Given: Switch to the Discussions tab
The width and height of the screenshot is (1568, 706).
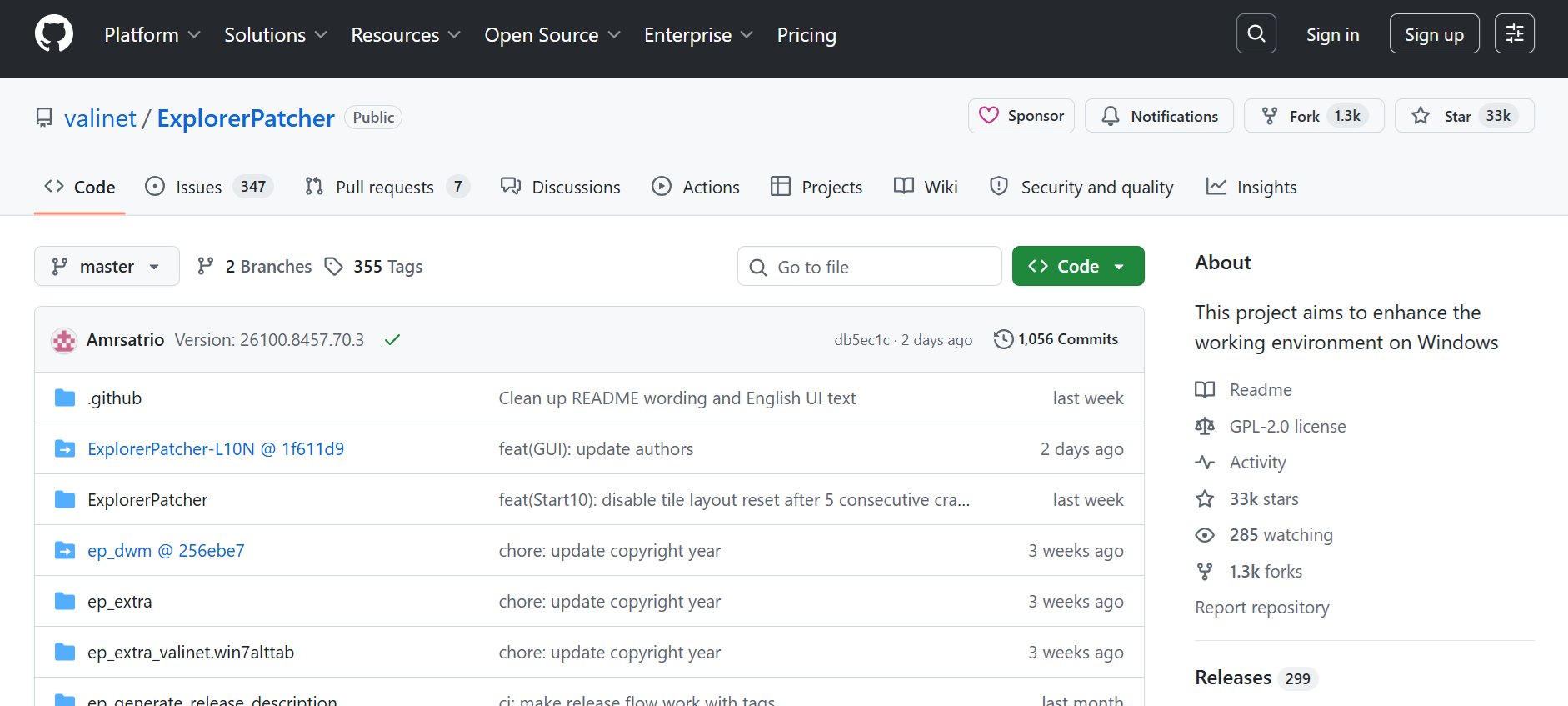Looking at the screenshot, I should click(560, 187).
